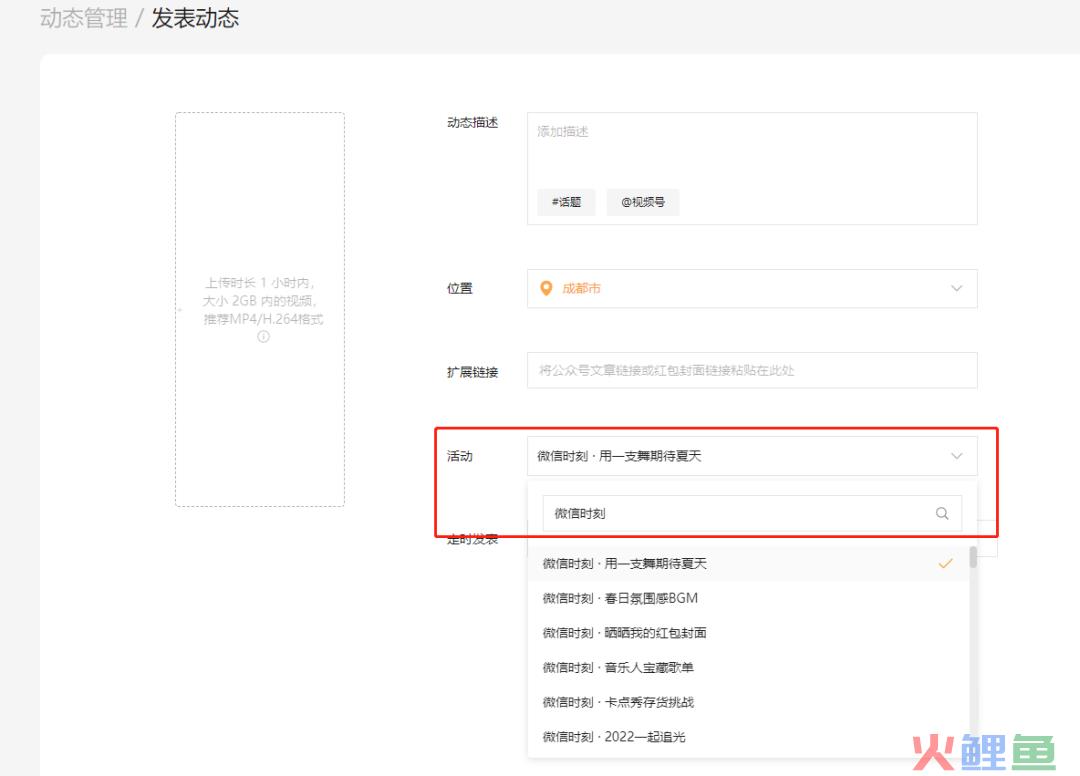This screenshot has height=776, width=1080.
Task: Click the video upload dashed area
Action: click(260, 309)
